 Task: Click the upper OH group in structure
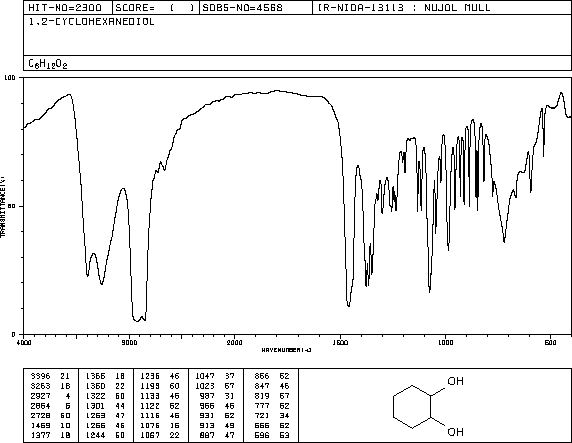455,381
